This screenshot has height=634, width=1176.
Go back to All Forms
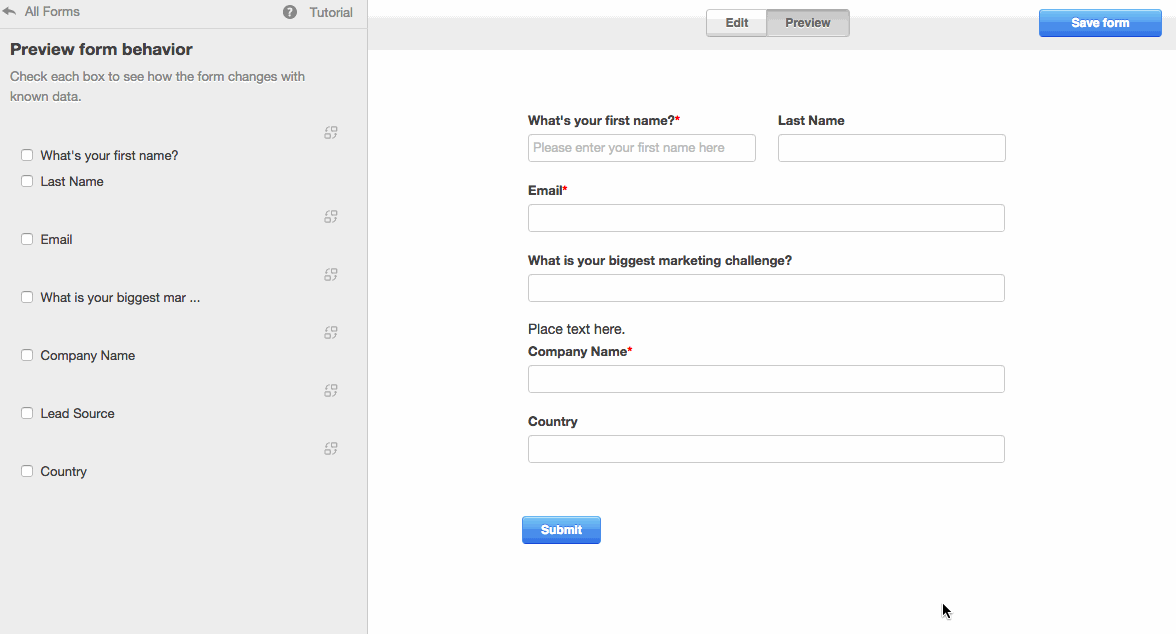coord(52,11)
